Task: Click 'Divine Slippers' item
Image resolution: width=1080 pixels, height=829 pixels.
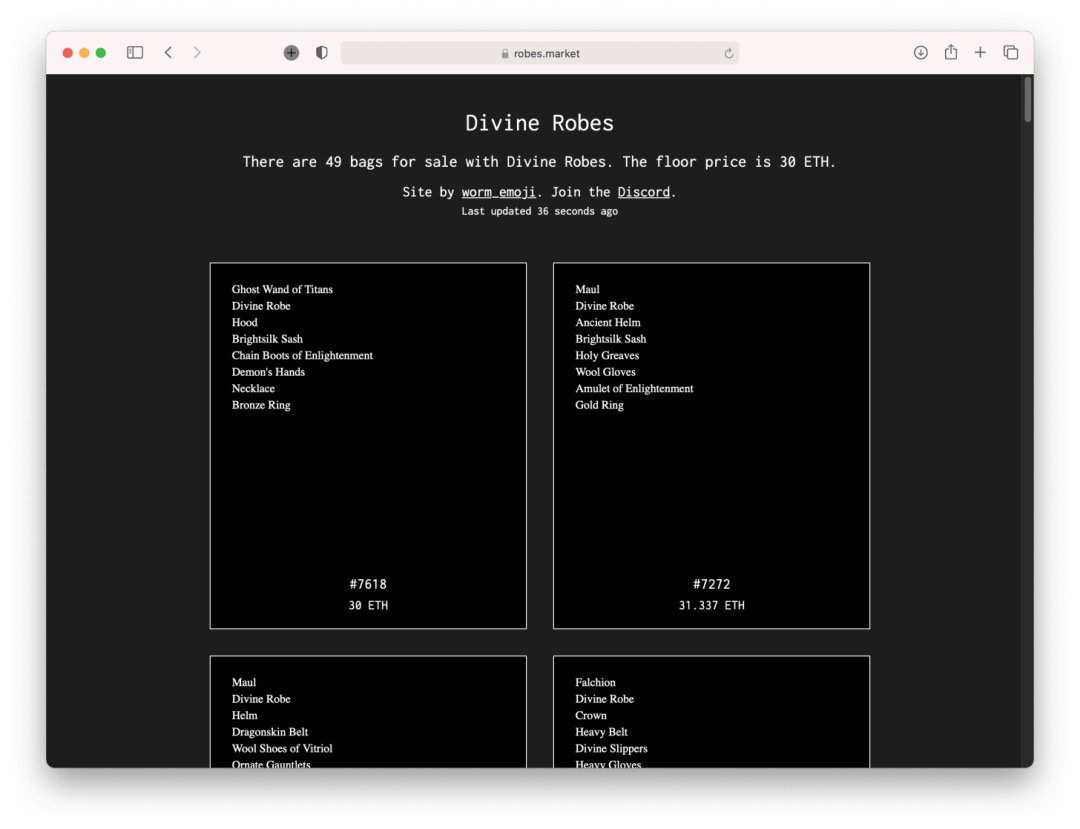Action: pos(611,748)
